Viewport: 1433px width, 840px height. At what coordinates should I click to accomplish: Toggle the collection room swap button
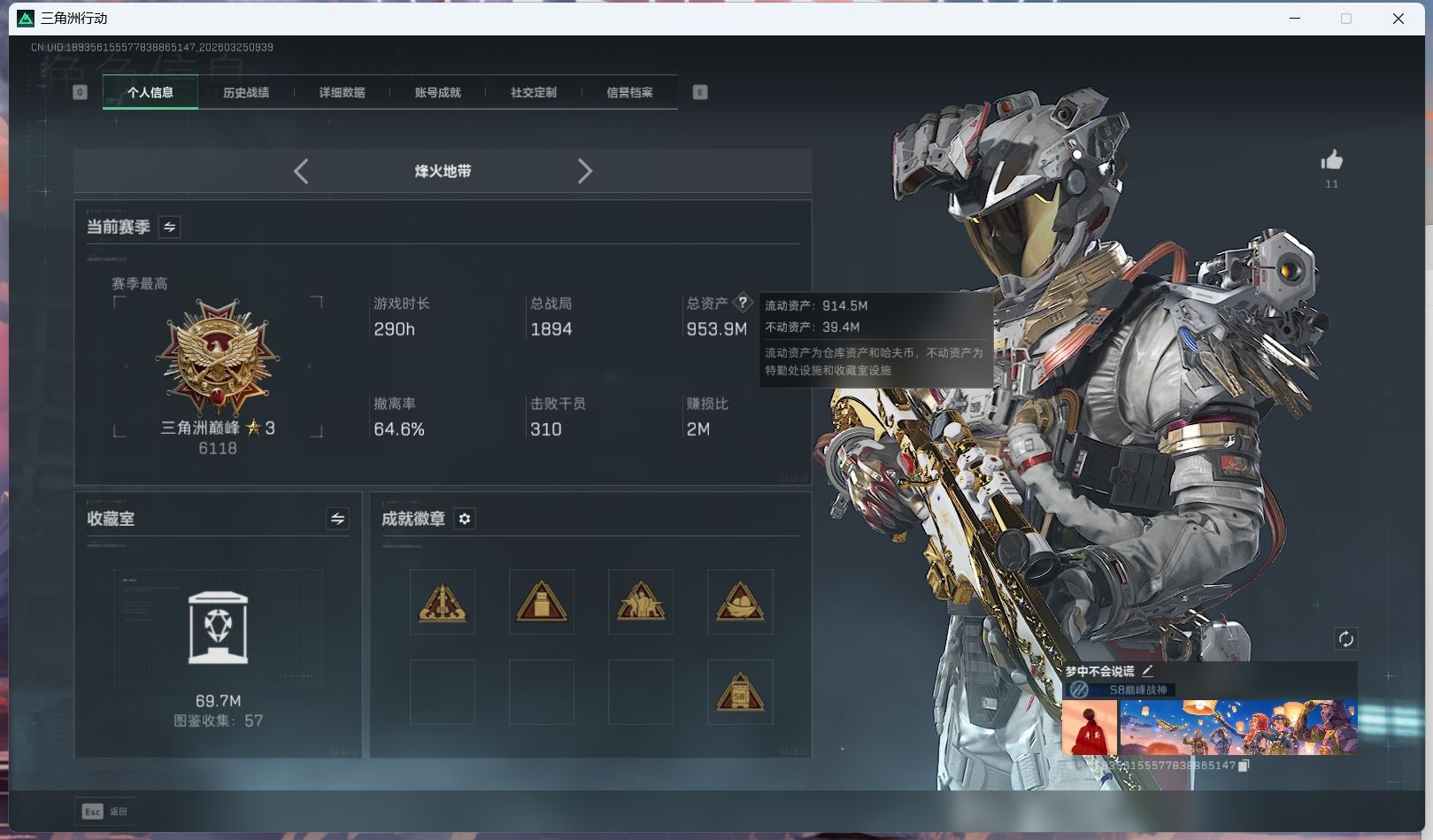(337, 520)
